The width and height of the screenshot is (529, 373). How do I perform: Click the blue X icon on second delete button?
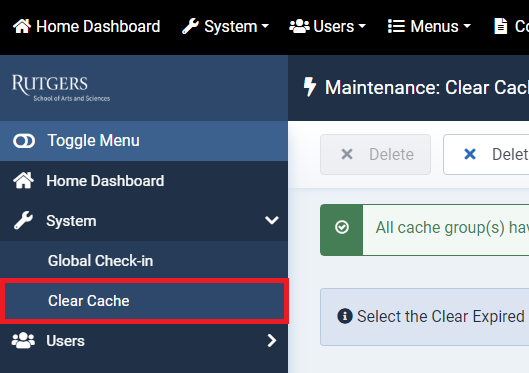pos(470,154)
